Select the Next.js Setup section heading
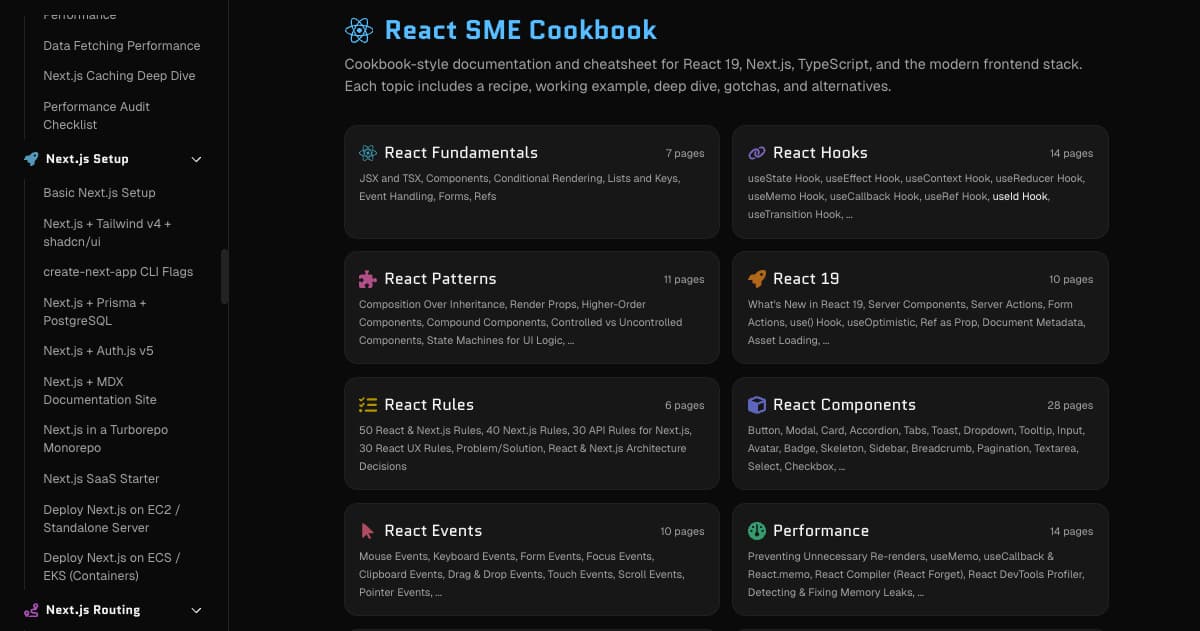1200x631 pixels. point(87,159)
